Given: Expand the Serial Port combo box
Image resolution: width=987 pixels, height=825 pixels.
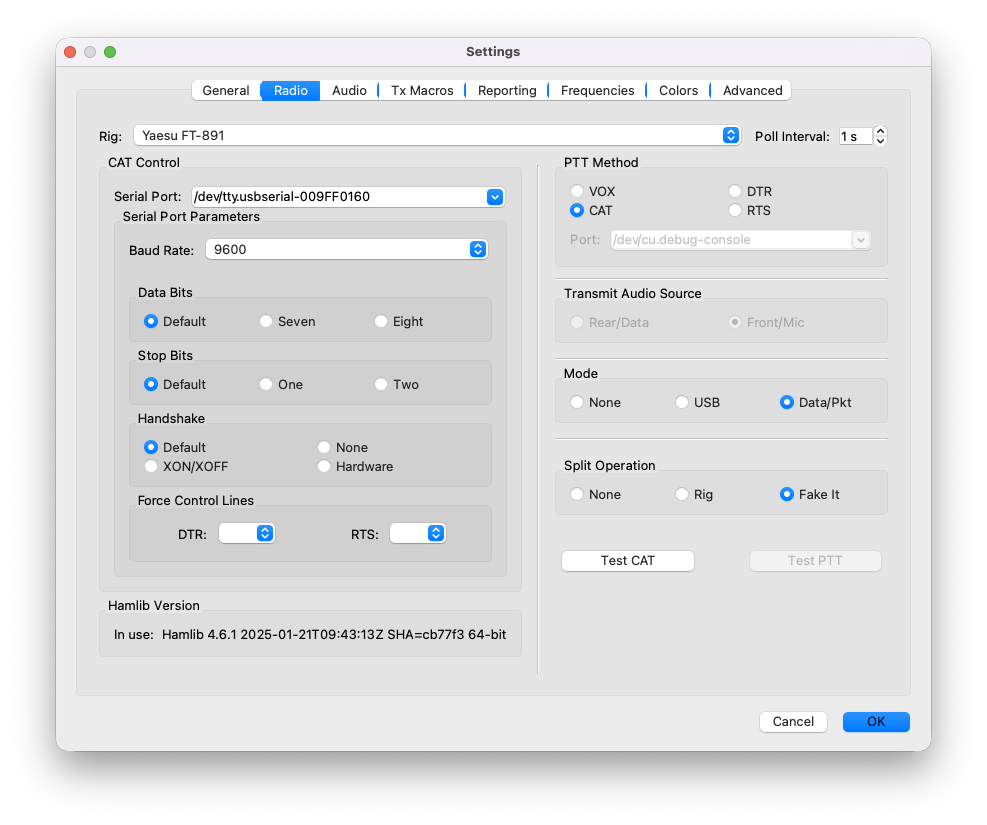Looking at the screenshot, I should click(494, 197).
